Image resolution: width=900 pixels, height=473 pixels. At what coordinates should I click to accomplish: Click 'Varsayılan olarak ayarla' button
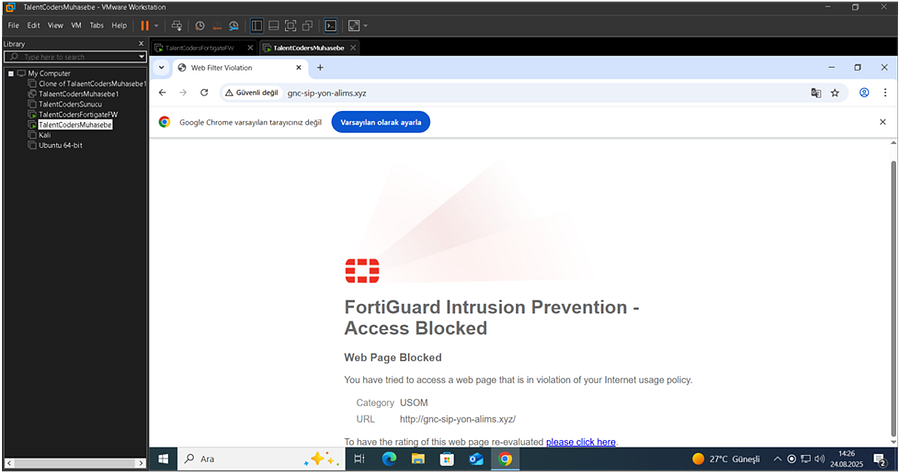tap(381, 122)
